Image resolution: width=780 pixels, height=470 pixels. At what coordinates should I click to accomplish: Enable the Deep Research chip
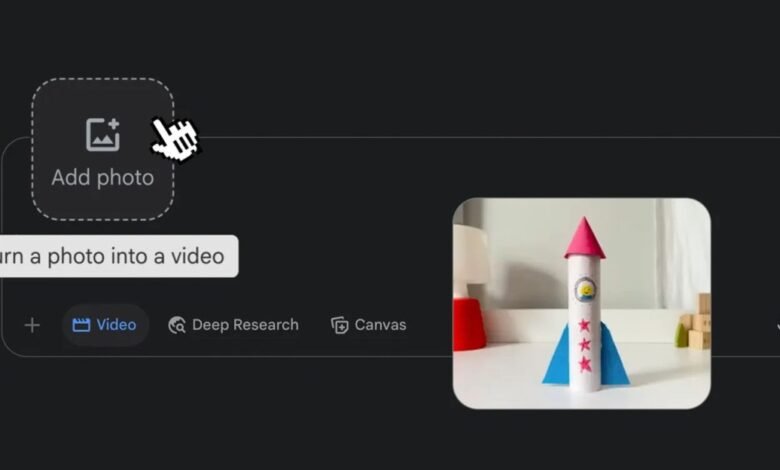[x=233, y=325]
